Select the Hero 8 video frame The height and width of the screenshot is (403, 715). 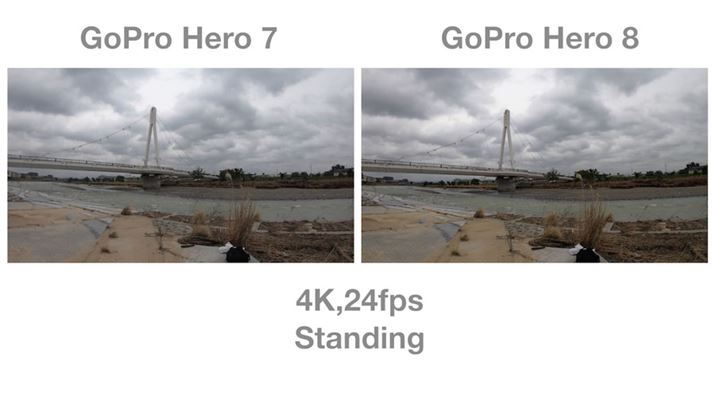coord(534,165)
